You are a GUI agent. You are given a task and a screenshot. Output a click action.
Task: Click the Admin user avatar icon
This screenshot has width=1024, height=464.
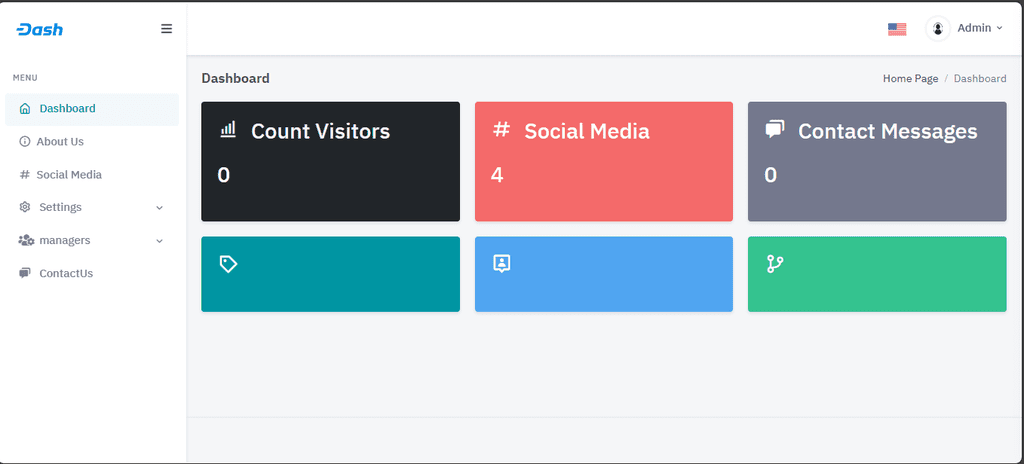(x=938, y=28)
